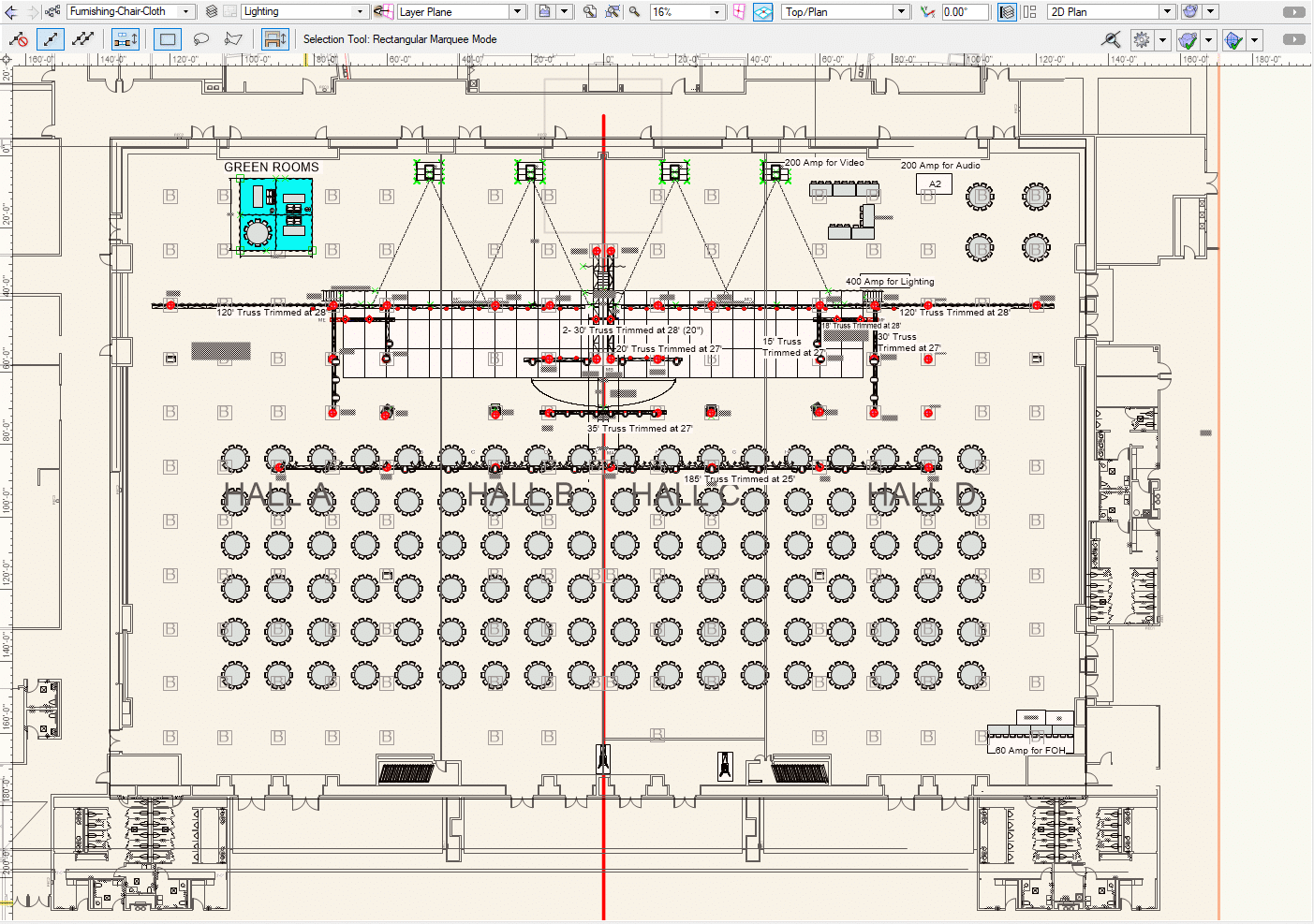Open the Layer Plane dropdown
The width and height of the screenshot is (1314, 924).
point(518,11)
